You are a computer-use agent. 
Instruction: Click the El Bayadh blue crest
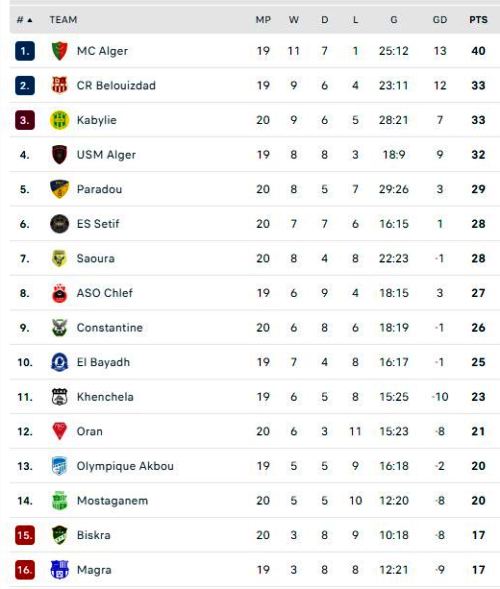pos(59,362)
